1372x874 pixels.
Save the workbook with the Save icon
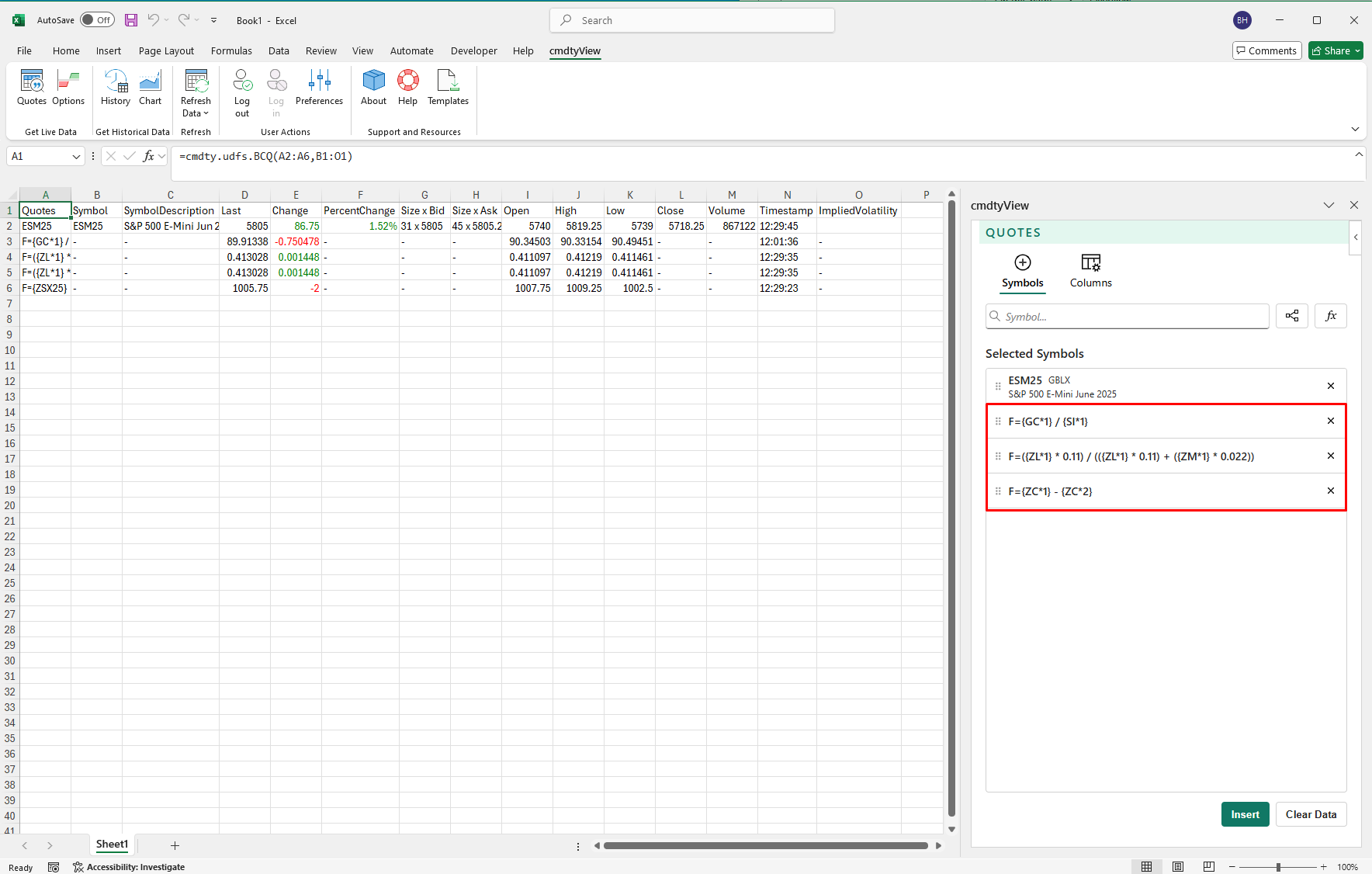coord(131,20)
